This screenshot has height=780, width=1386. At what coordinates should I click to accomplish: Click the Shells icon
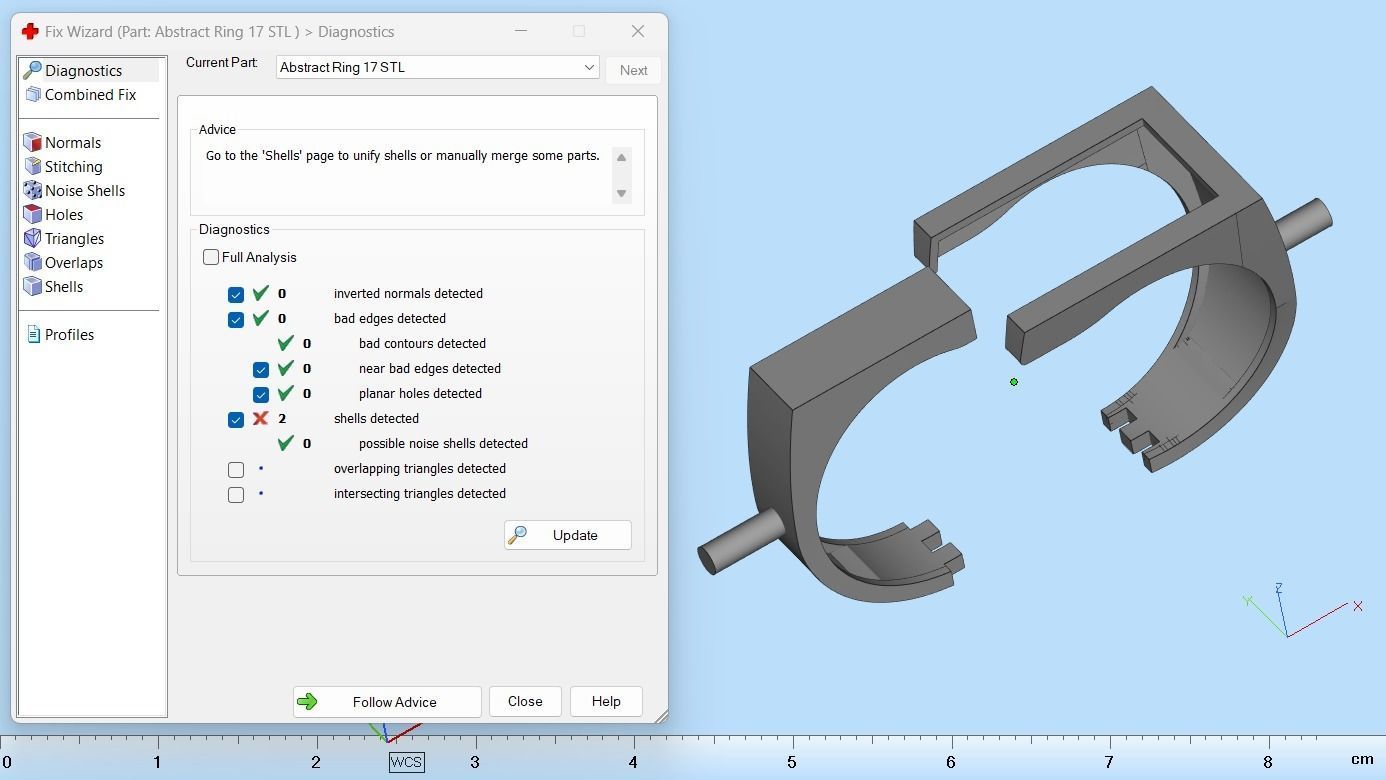[x=32, y=286]
